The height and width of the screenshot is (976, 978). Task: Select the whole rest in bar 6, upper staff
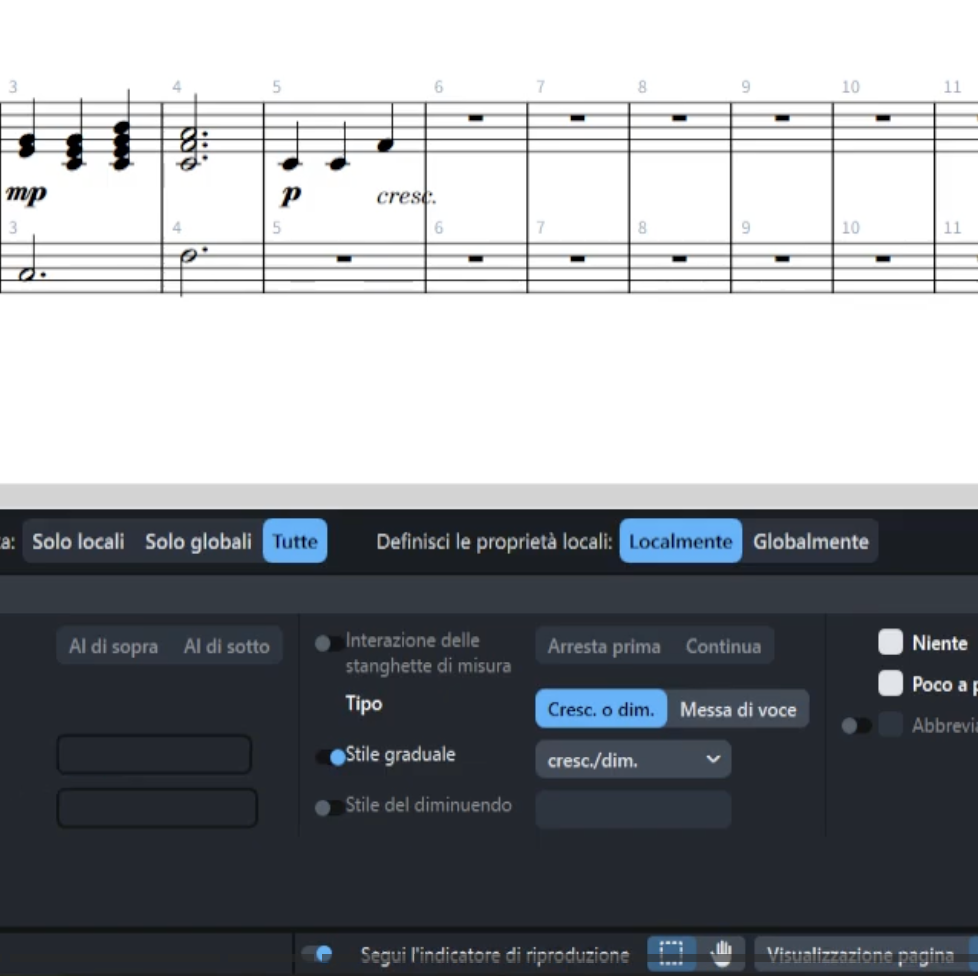point(476,118)
